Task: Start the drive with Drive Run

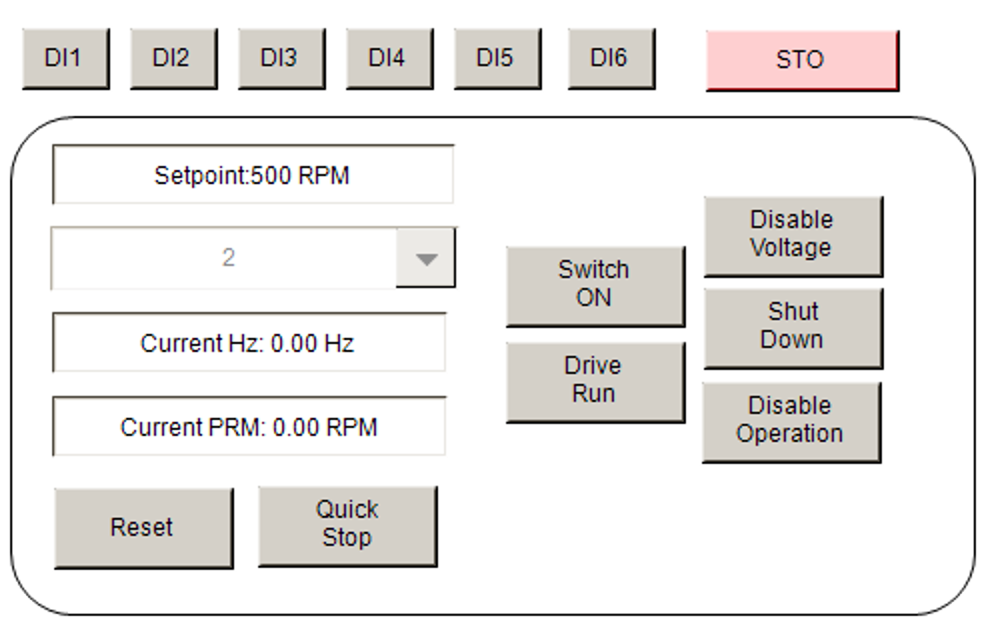Action: [x=595, y=383]
